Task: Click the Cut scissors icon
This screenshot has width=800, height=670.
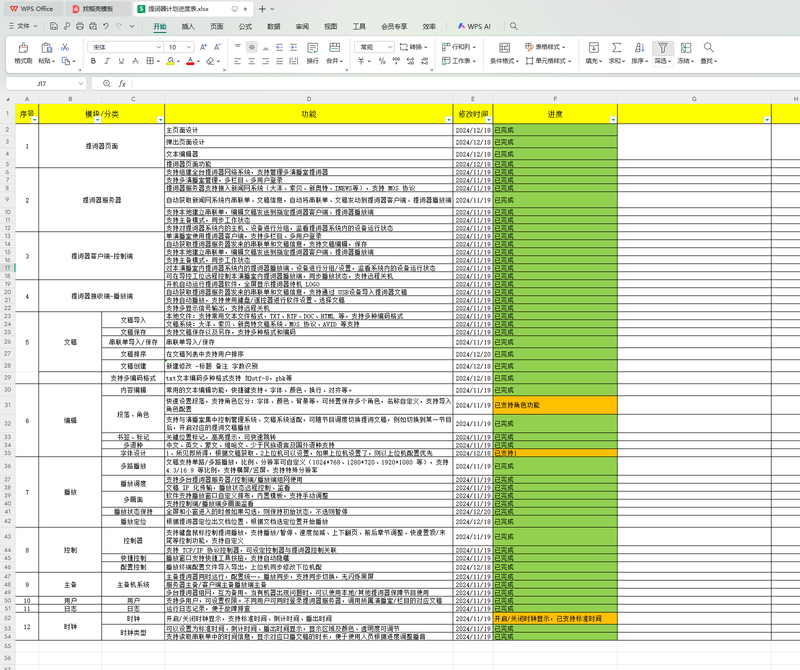Action: (x=65, y=47)
